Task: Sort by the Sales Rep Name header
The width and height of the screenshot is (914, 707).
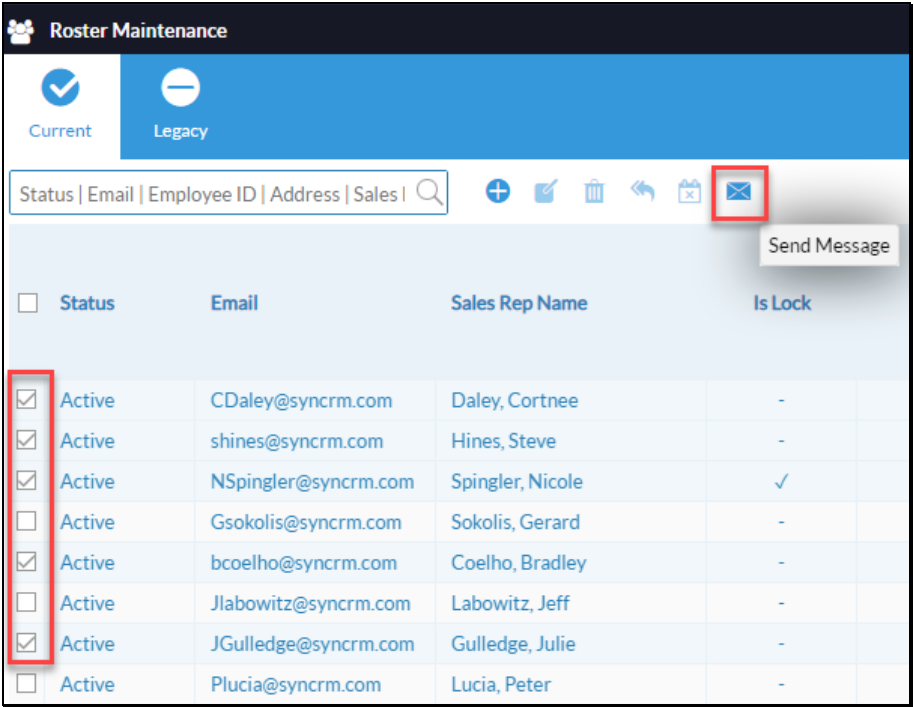Action: pos(519,303)
